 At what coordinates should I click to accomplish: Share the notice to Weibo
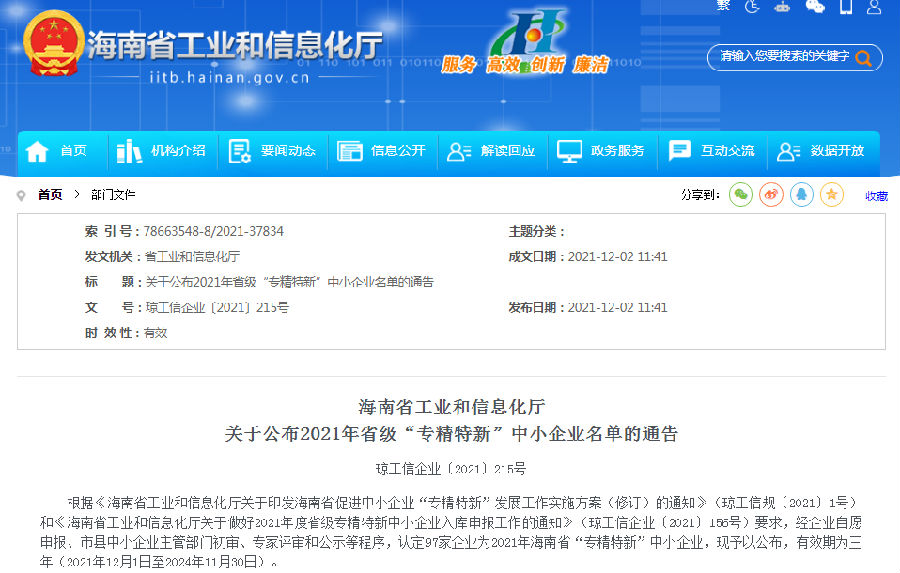tap(771, 195)
